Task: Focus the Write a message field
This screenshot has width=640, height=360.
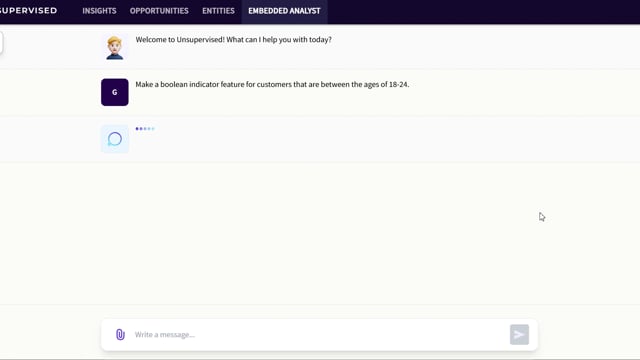Action: coord(318,335)
